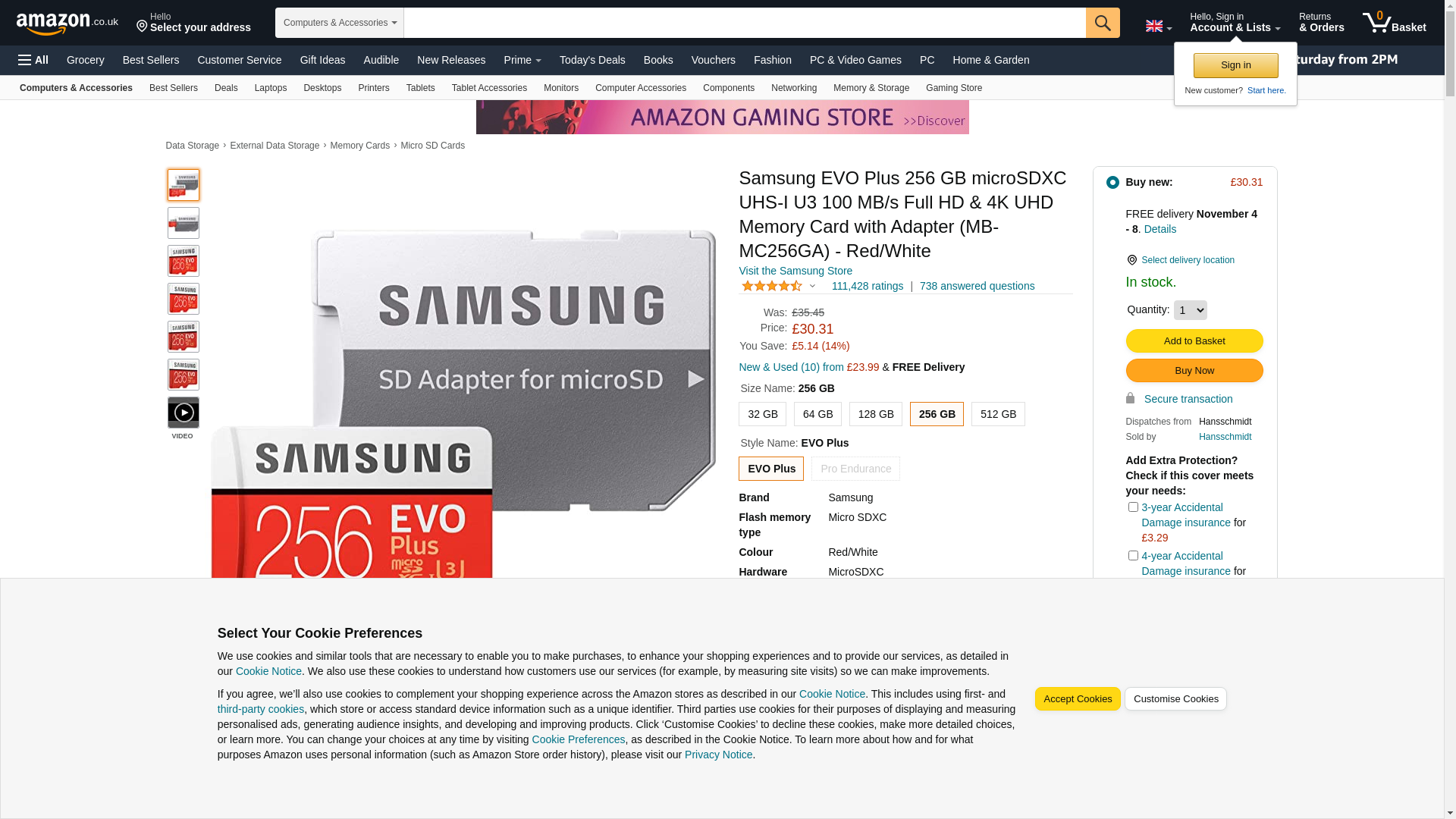
Task: Select the Buy new radio button
Action: click(x=1112, y=183)
